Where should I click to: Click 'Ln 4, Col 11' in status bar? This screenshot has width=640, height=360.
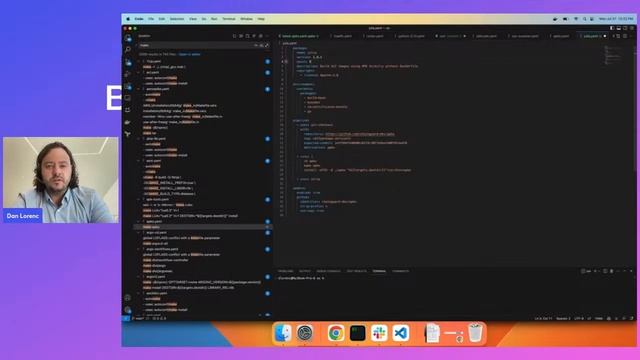[543, 318]
